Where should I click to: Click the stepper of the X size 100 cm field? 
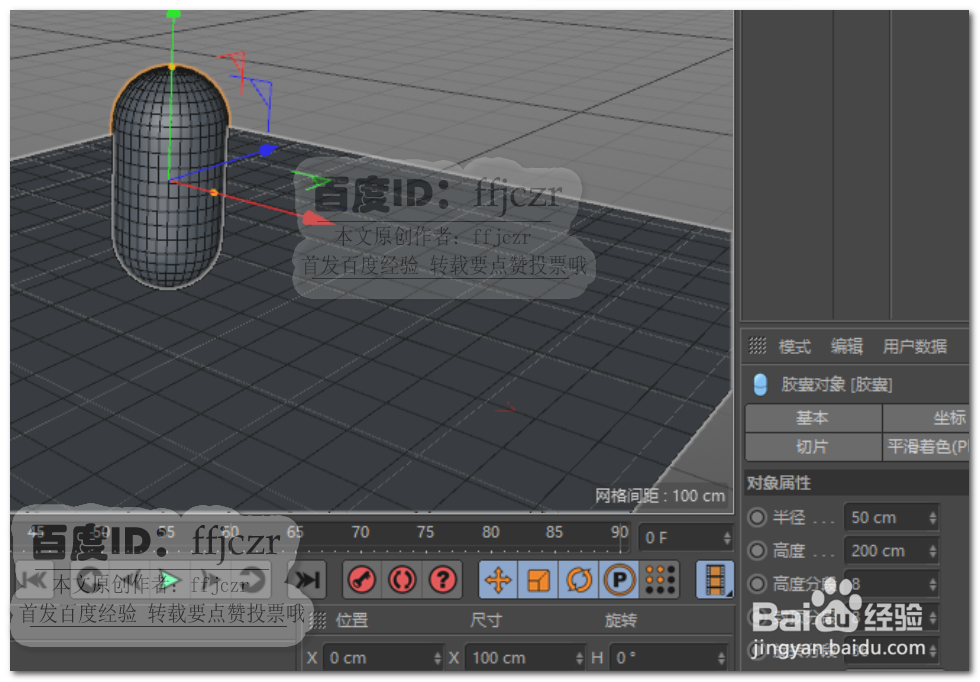click(x=580, y=658)
